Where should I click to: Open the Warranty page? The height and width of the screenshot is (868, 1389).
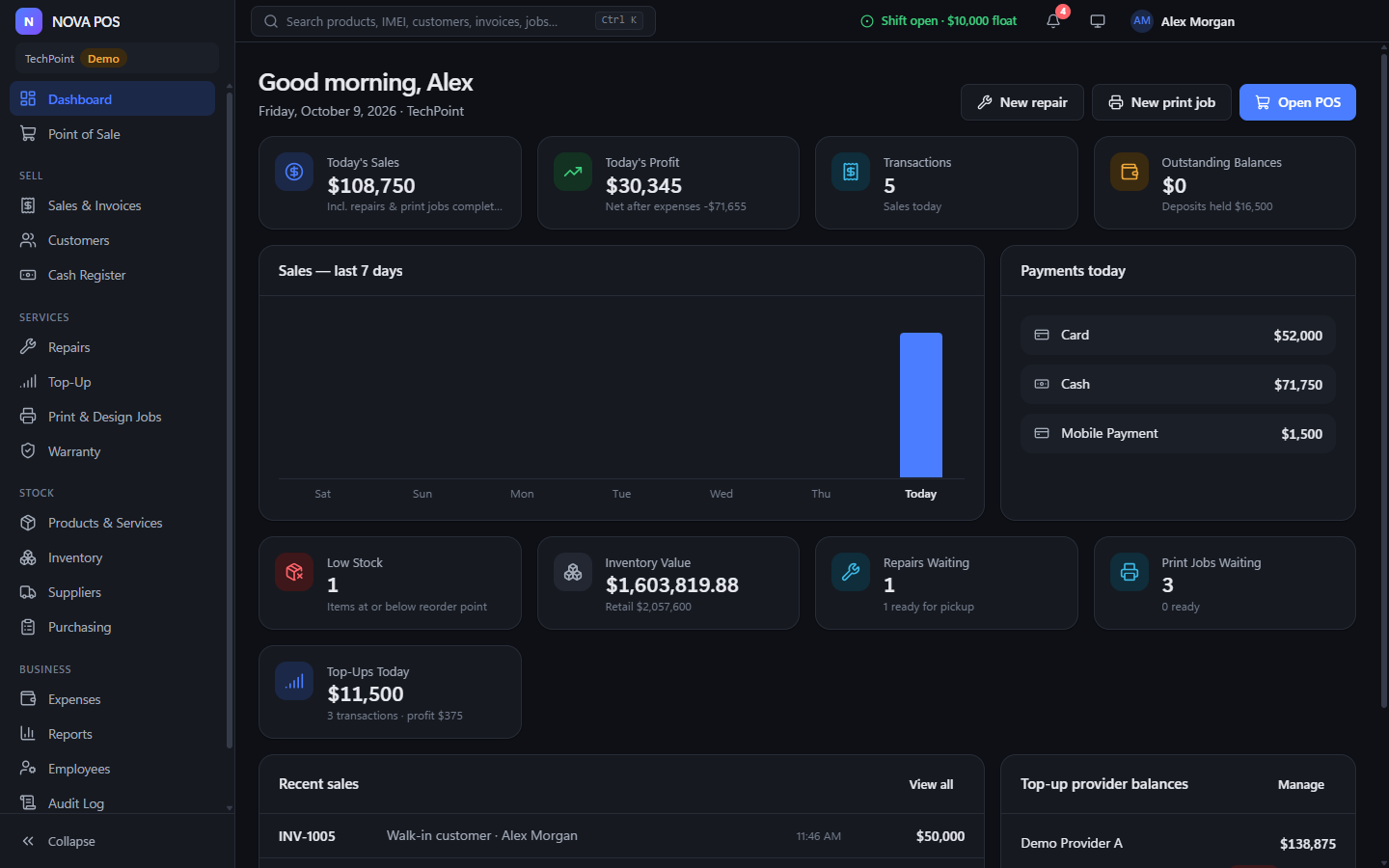click(x=112, y=451)
